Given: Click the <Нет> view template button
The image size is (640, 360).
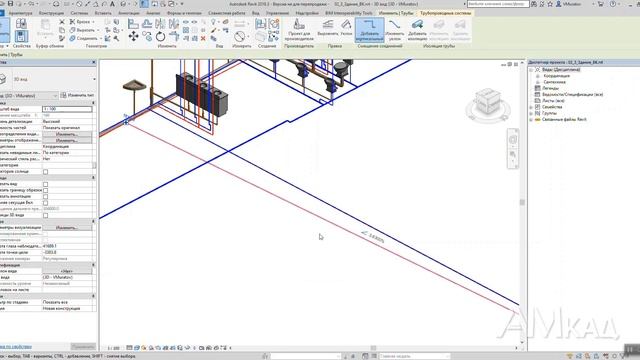Looking at the screenshot, I should [67, 271].
